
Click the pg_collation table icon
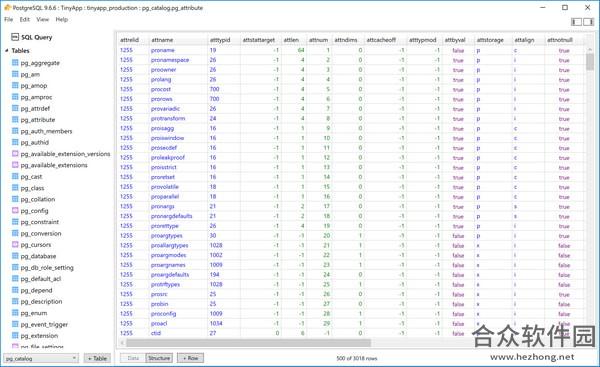point(15,199)
